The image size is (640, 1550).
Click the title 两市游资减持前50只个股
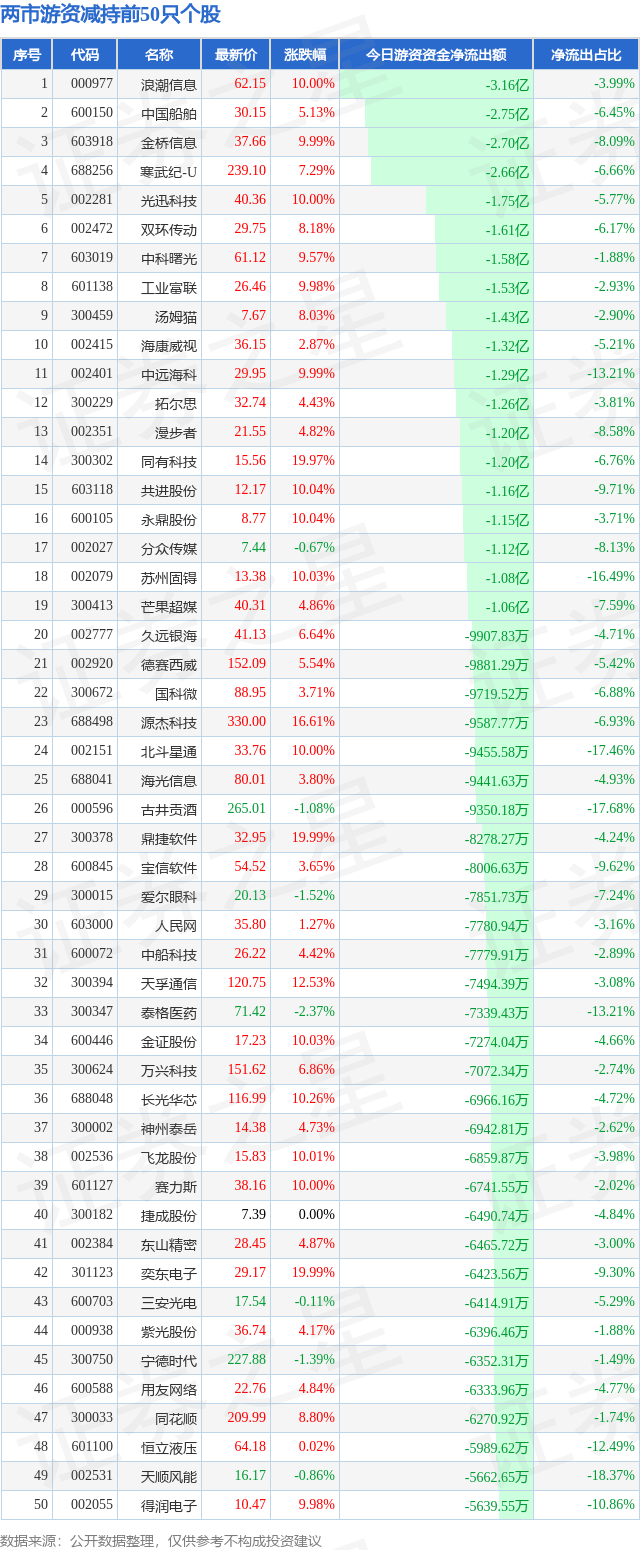(111, 14)
